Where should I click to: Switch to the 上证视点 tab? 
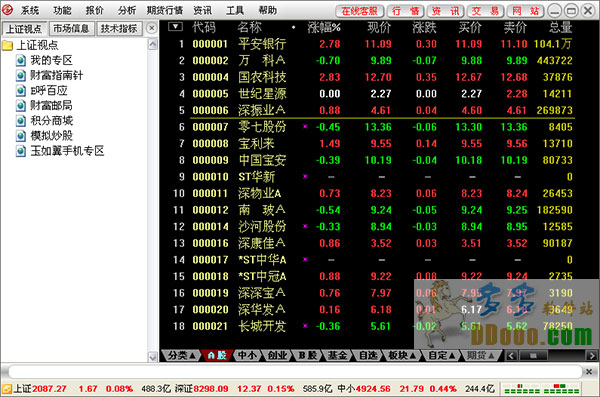coord(24,29)
